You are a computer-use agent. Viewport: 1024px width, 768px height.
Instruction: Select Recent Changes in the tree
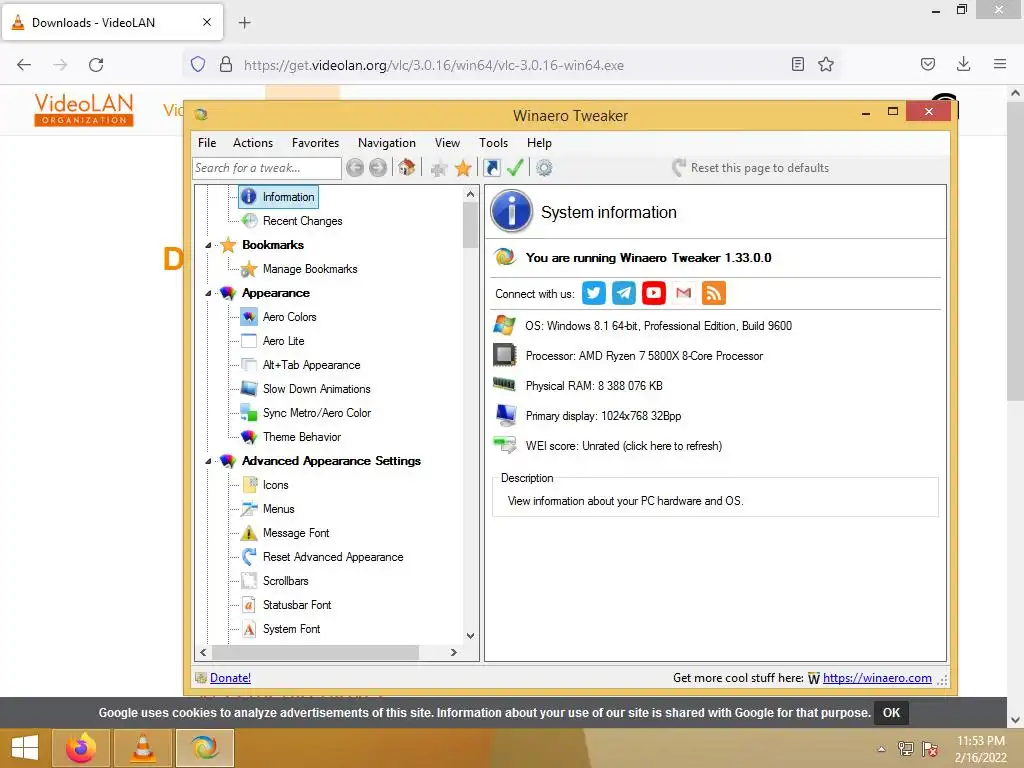coord(302,221)
